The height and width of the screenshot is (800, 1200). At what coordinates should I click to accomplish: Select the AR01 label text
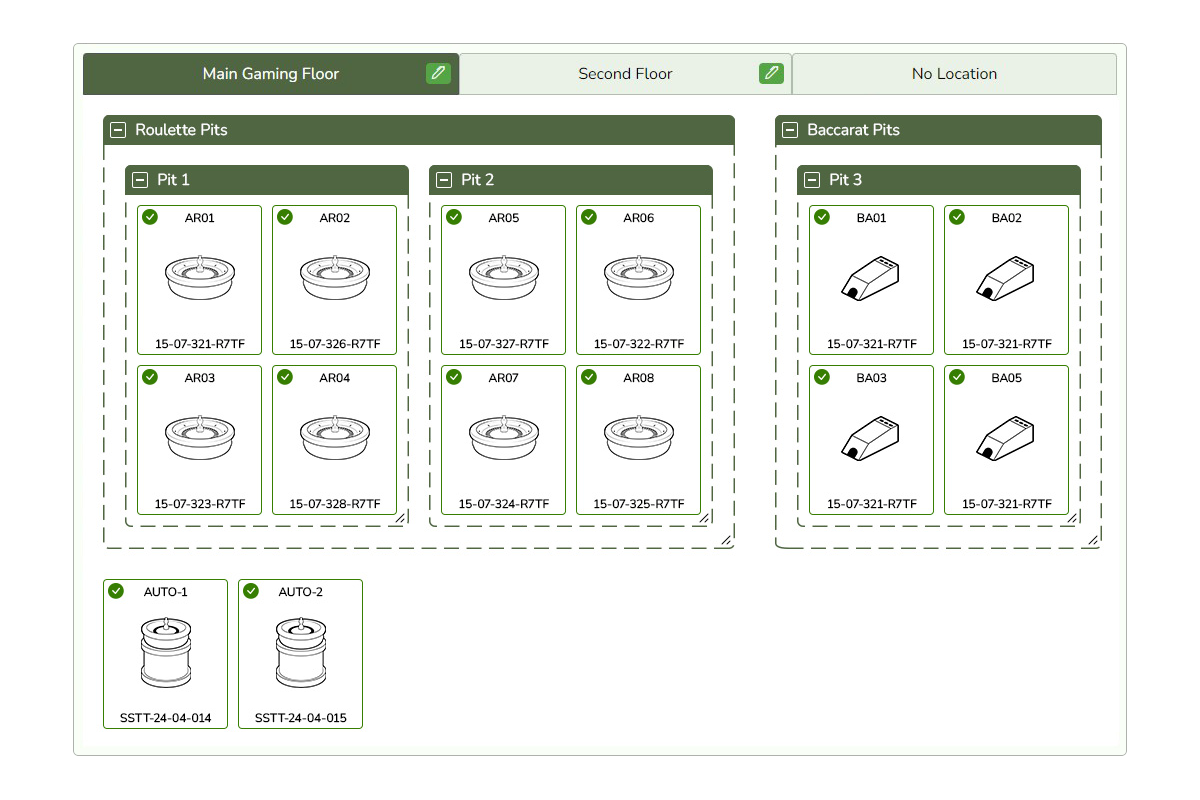tap(200, 218)
